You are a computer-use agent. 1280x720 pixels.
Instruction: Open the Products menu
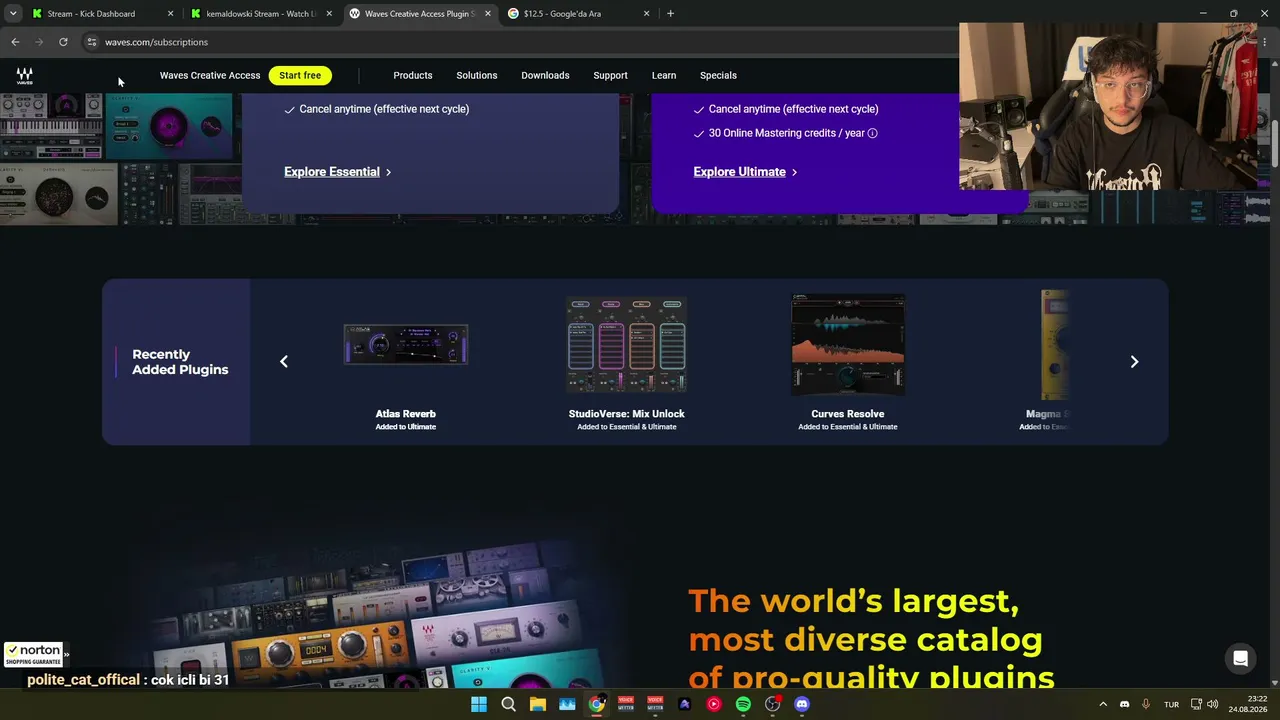pos(413,76)
